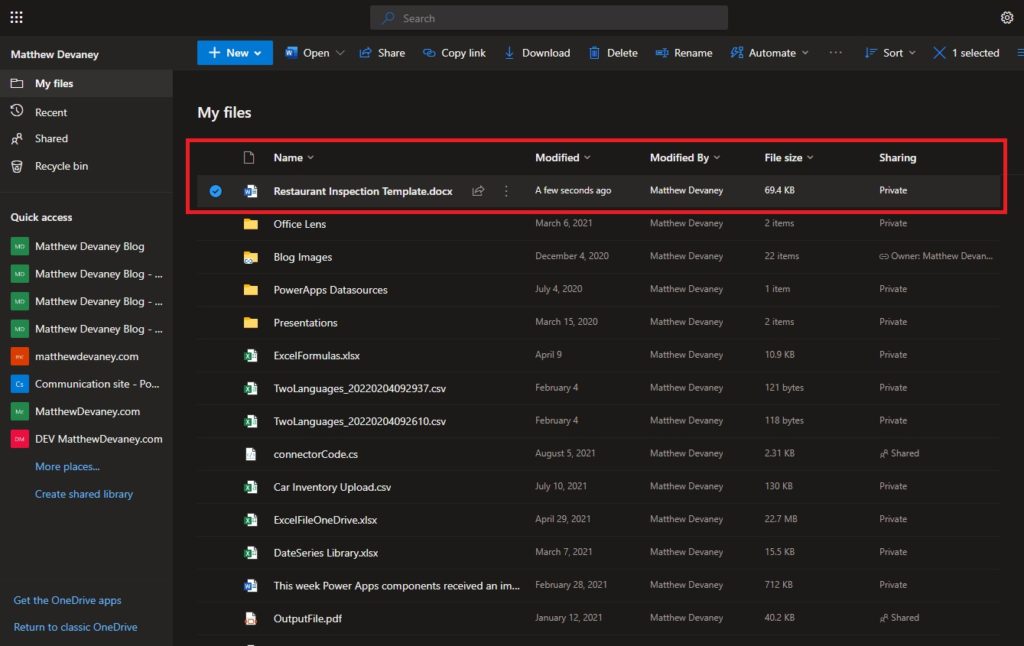Open the Automate dropdown menu
Image resolution: width=1024 pixels, height=646 pixels.
(769, 53)
